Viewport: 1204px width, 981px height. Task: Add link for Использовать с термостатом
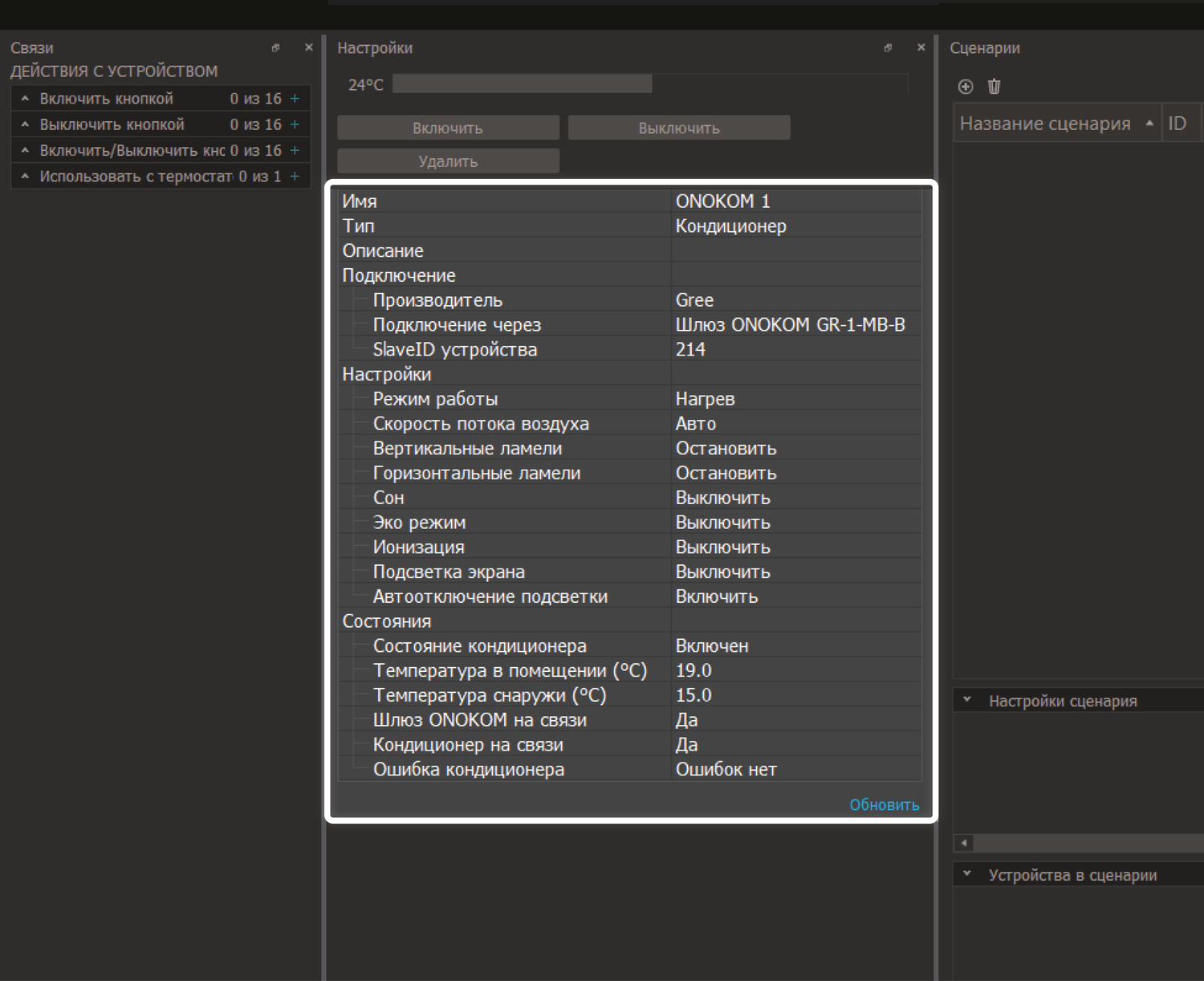point(295,176)
